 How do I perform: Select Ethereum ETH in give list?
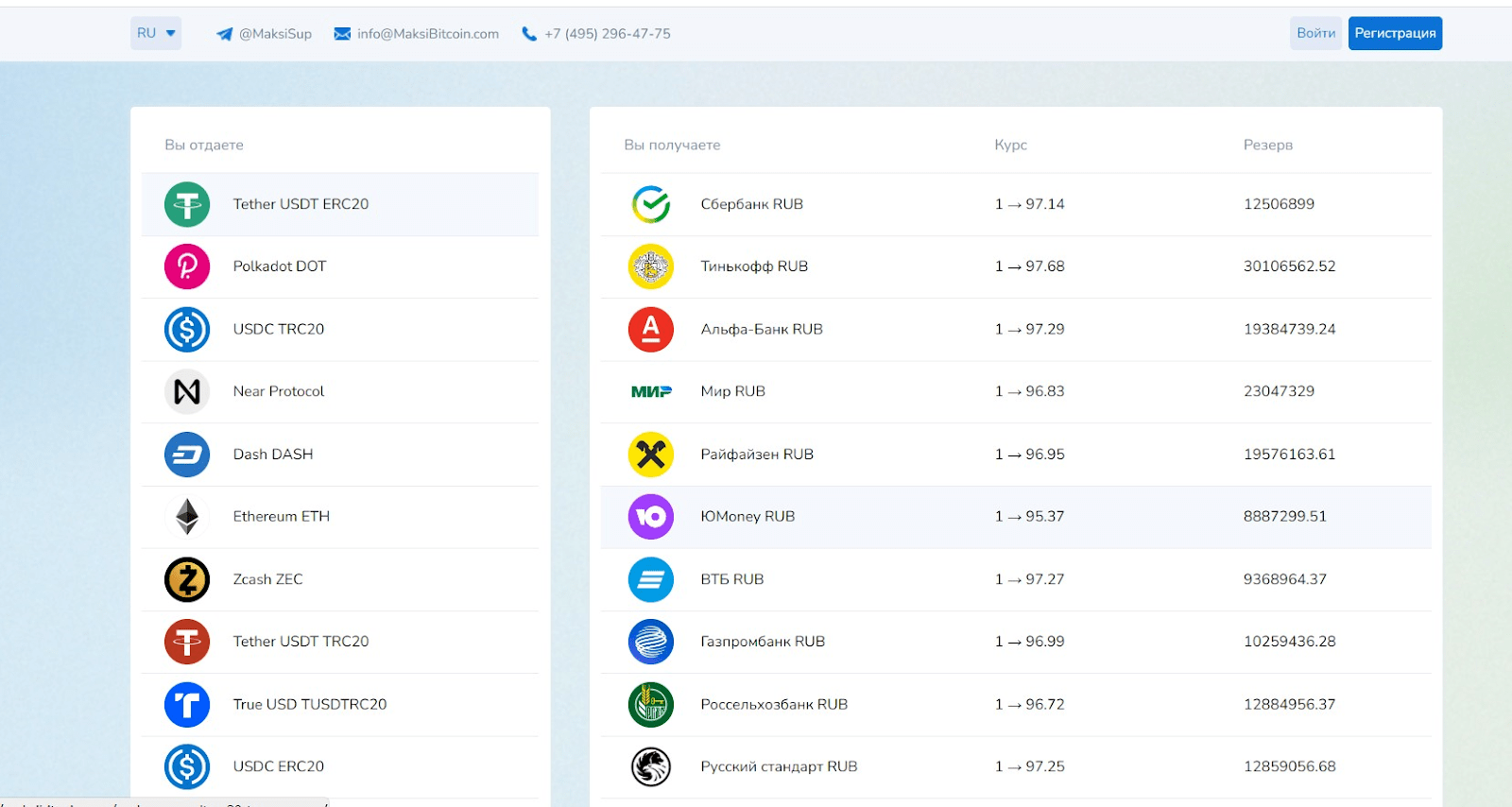click(340, 517)
